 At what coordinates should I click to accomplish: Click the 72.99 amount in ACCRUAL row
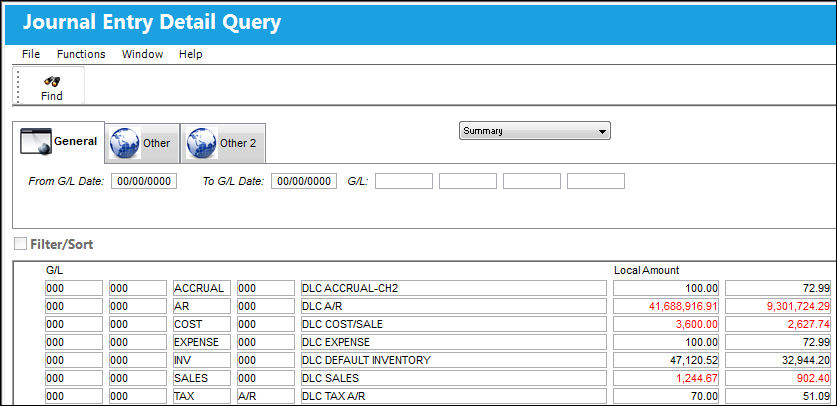point(778,288)
